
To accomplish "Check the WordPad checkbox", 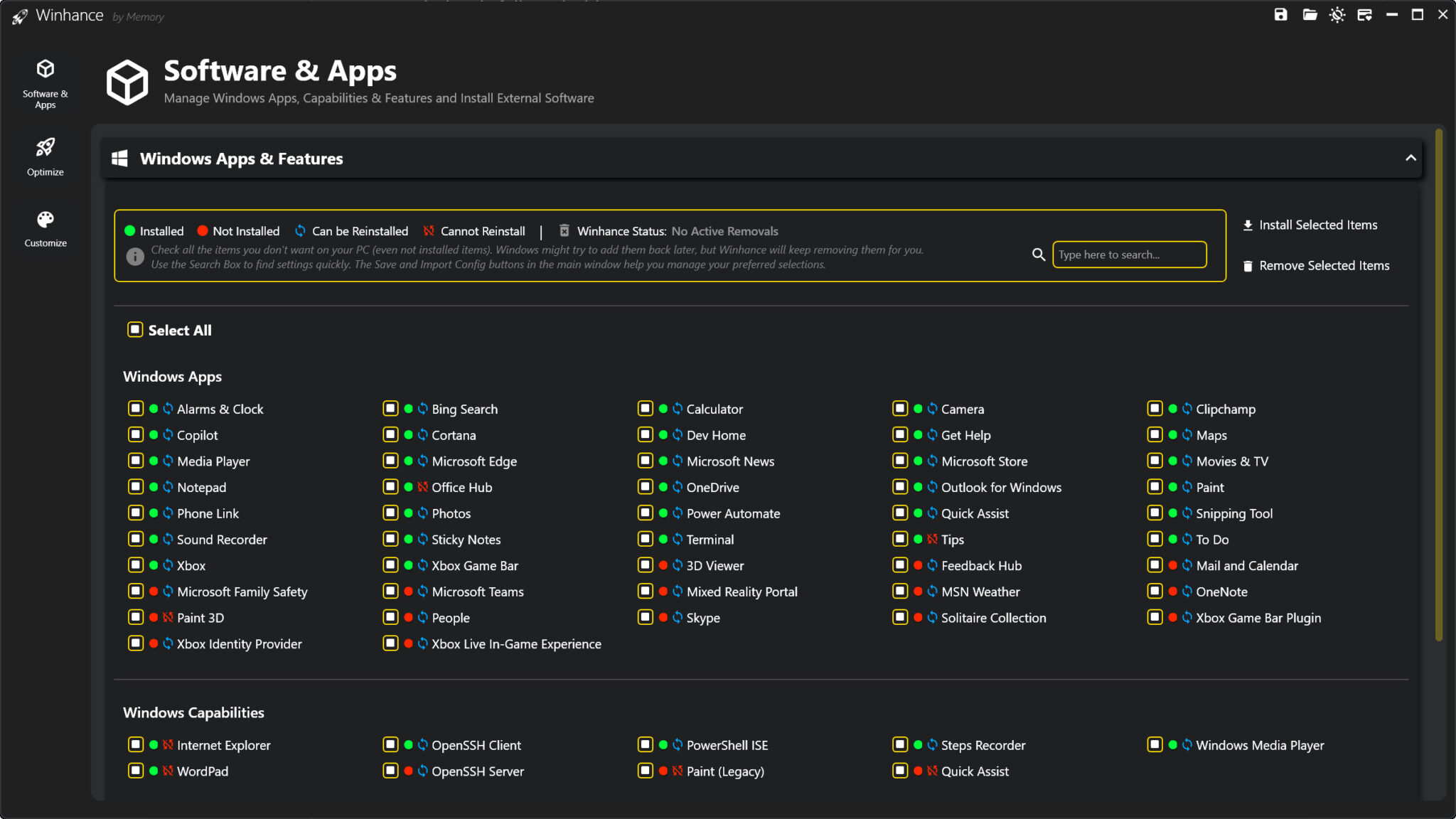I will point(135,771).
